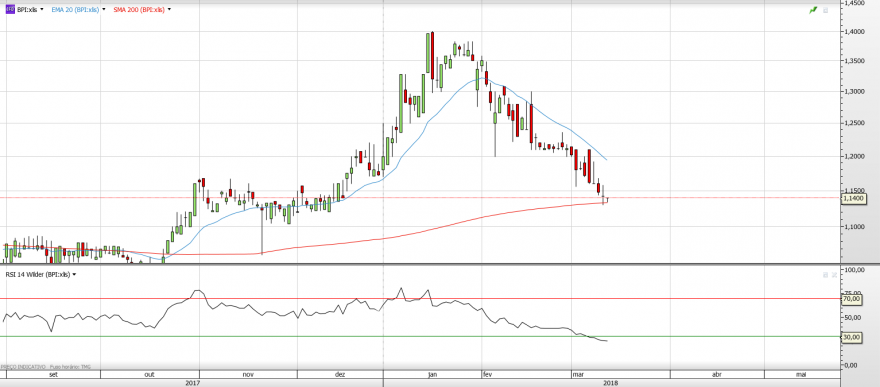The width and height of the screenshot is (880, 387).
Task: Click the 'abr' month label on time axis
Action: (716, 374)
